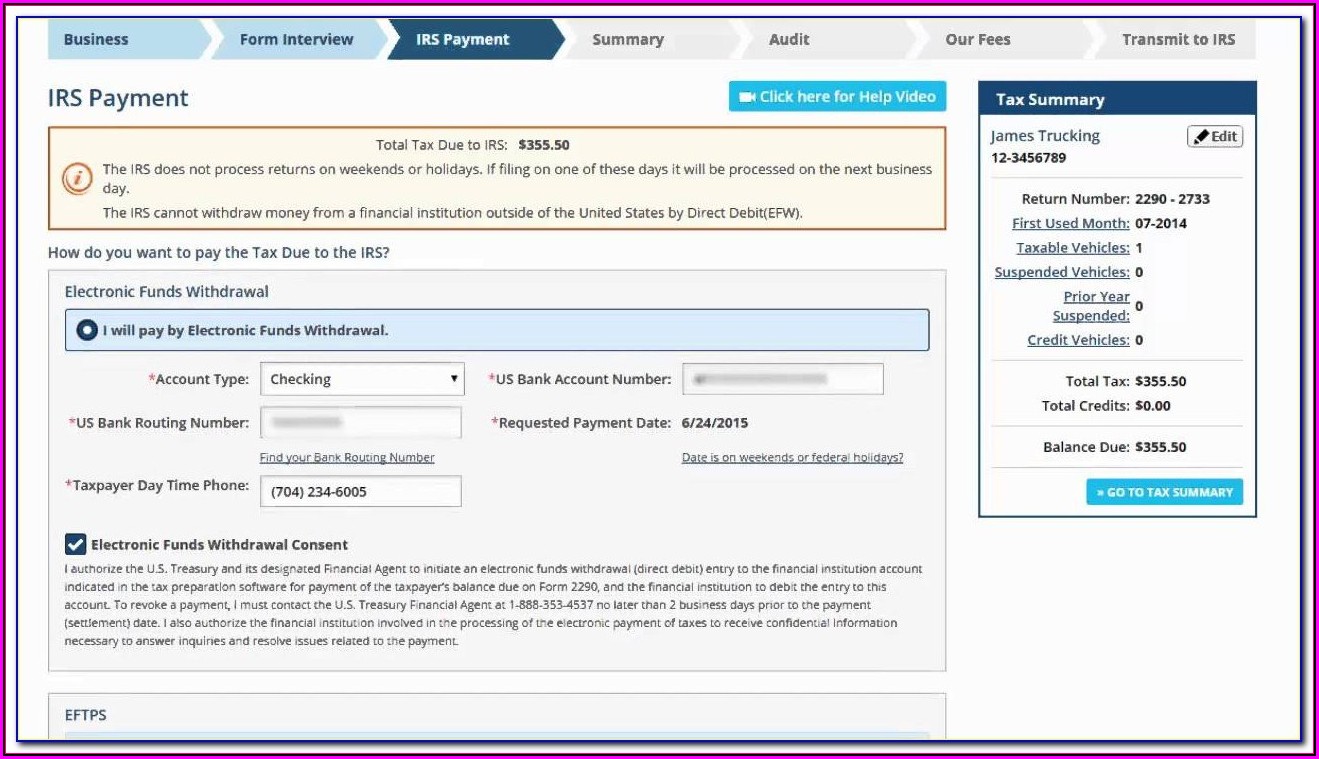Click the US Bank Account Number field

782,380
